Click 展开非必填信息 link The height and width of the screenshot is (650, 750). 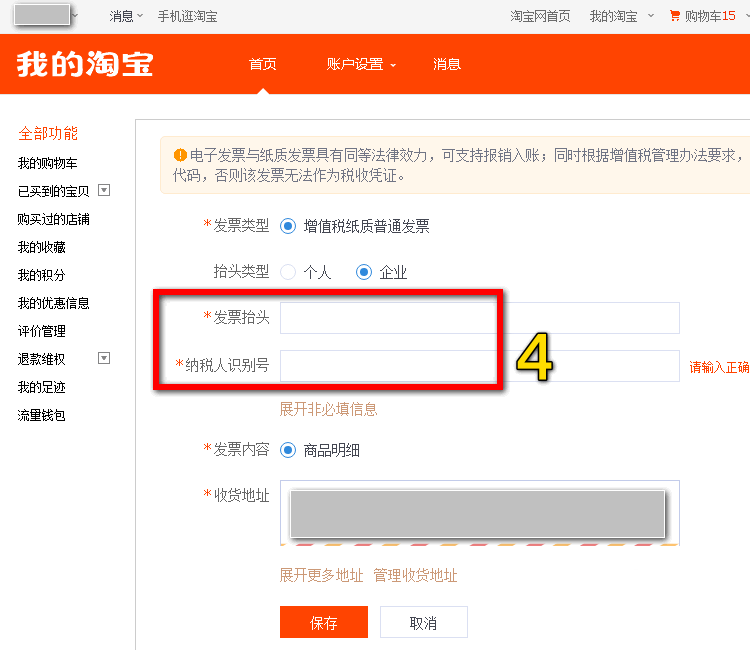(329, 409)
